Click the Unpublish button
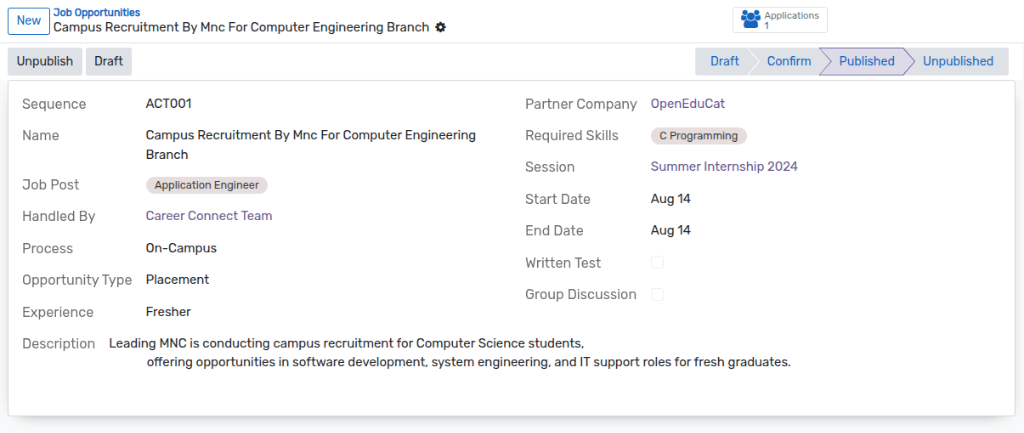 (x=45, y=61)
